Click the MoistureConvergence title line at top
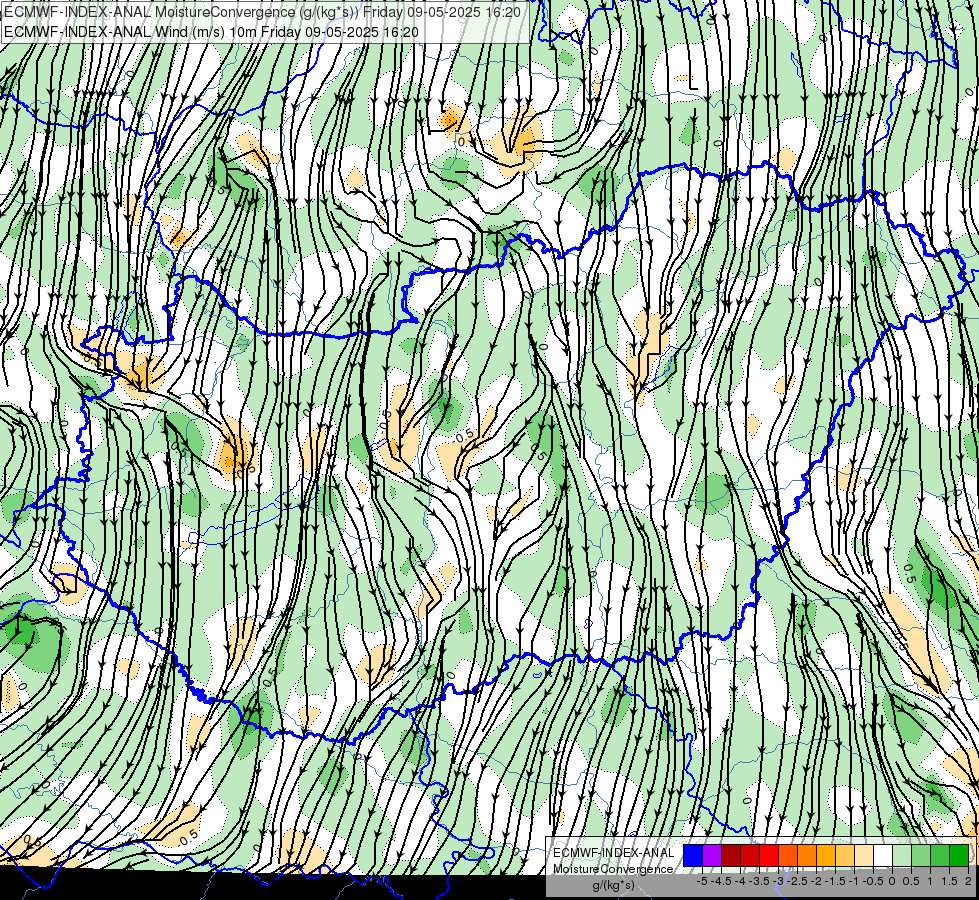This screenshot has height=900, width=979. tap(262, 12)
